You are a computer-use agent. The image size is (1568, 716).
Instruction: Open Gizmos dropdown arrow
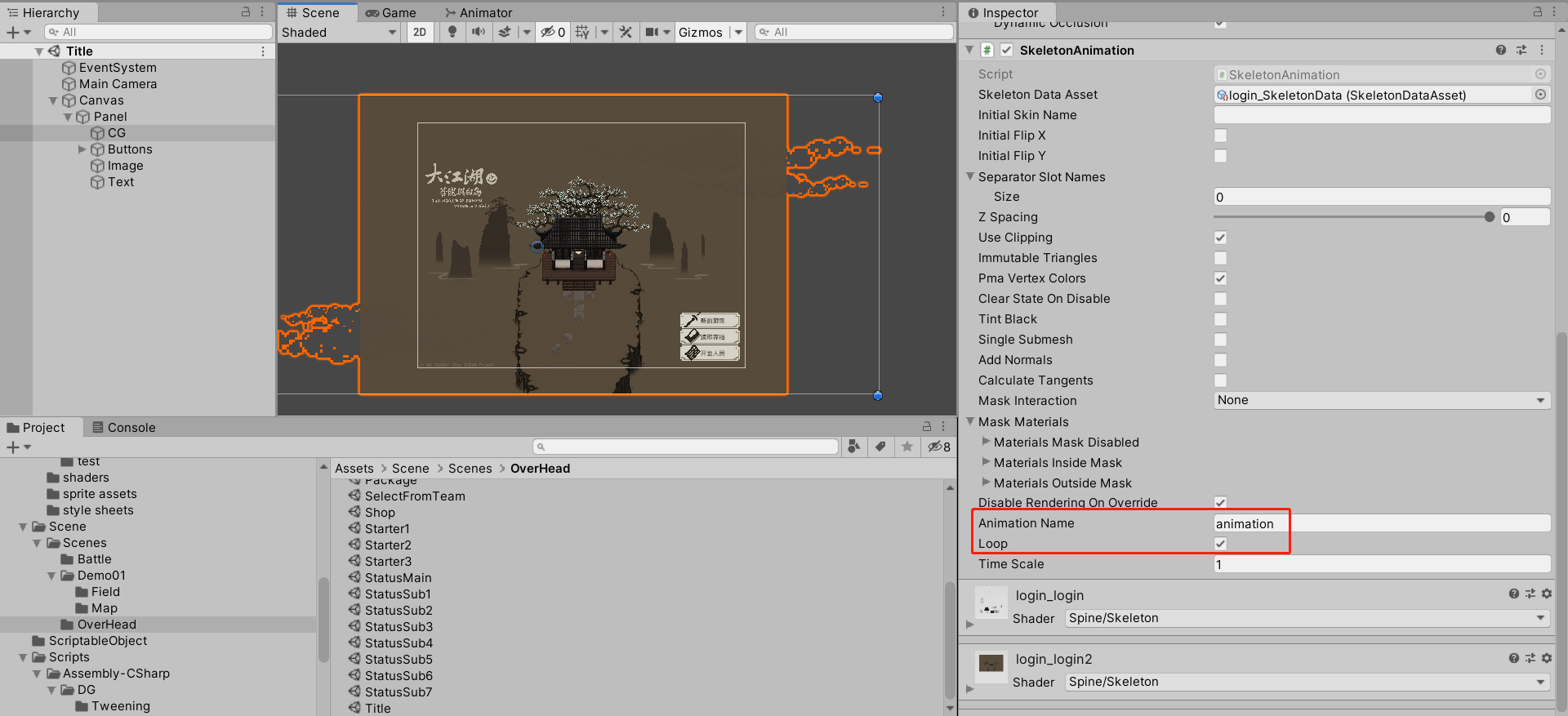coord(738,33)
